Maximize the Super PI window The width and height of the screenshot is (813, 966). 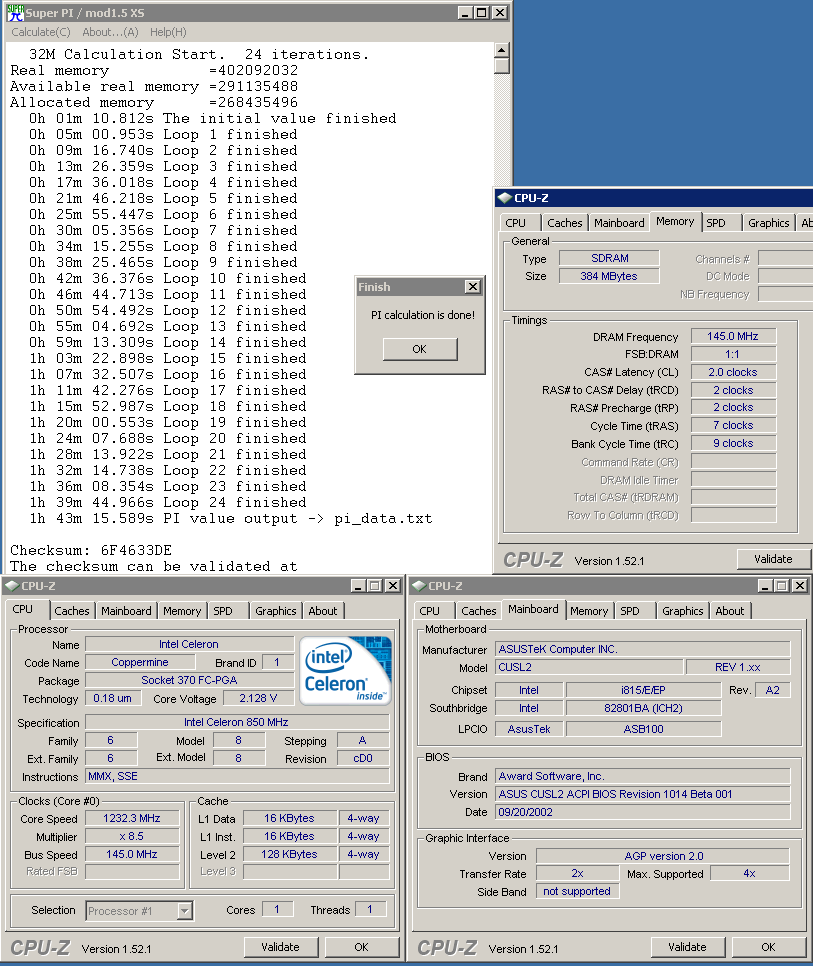click(x=481, y=13)
